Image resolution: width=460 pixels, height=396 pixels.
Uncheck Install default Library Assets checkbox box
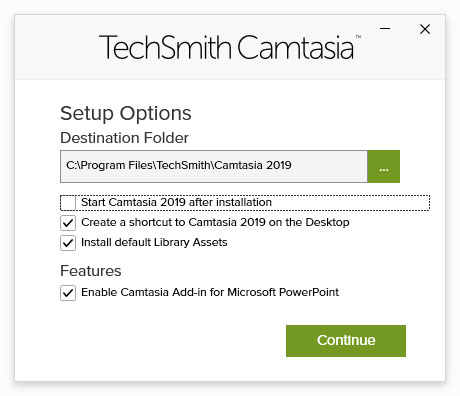coord(68,243)
